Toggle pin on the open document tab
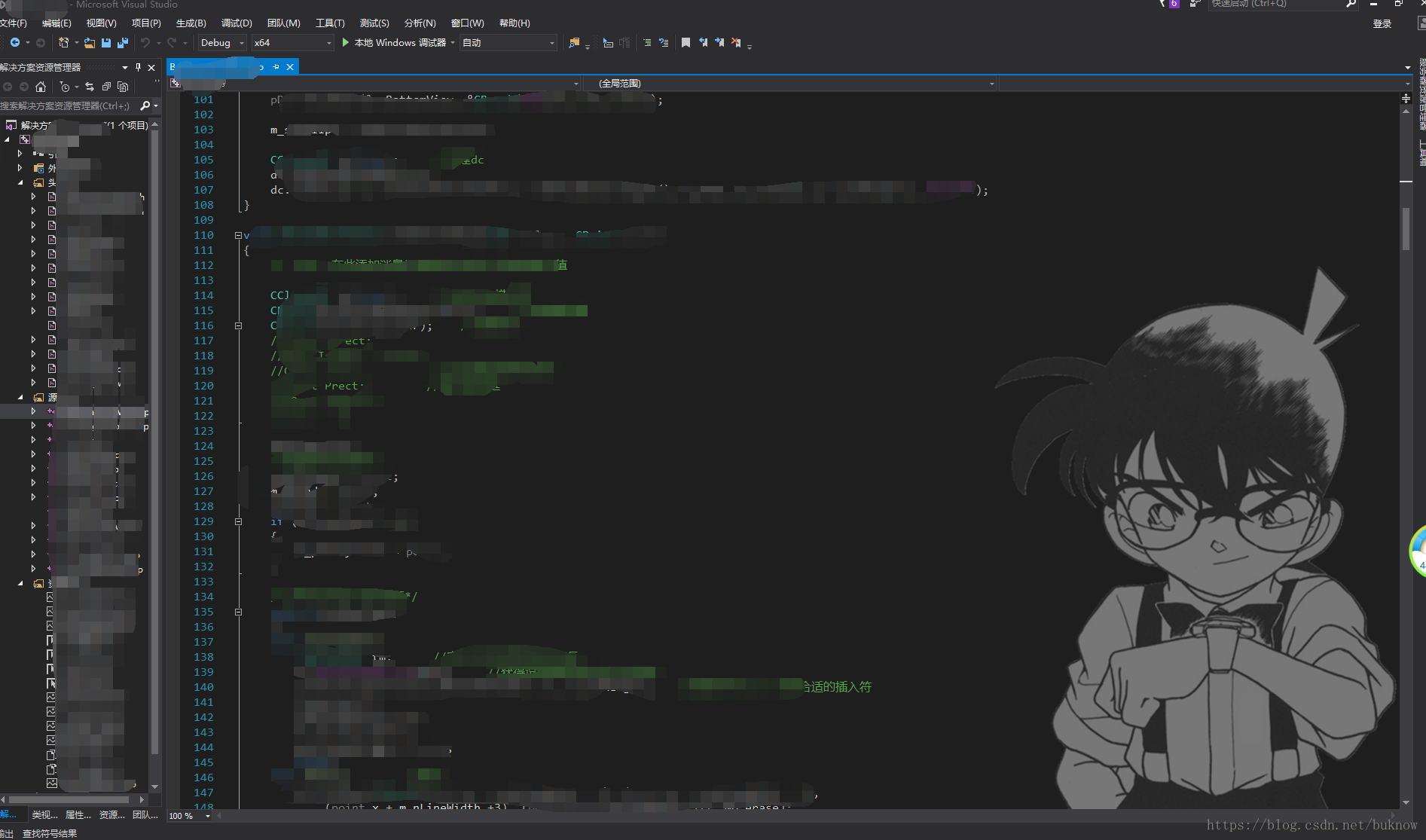This screenshot has width=1426, height=840. (x=276, y=67)
